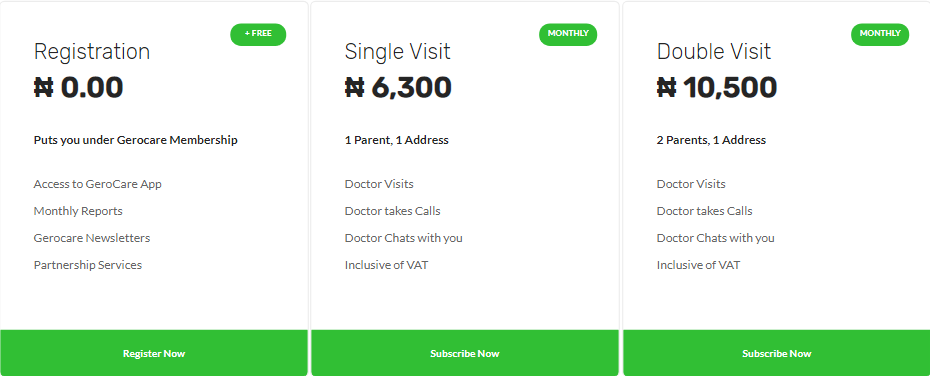
Task: Click the ₦ 10,500 price
Action: pyautogui.click(x=716, y=88)
